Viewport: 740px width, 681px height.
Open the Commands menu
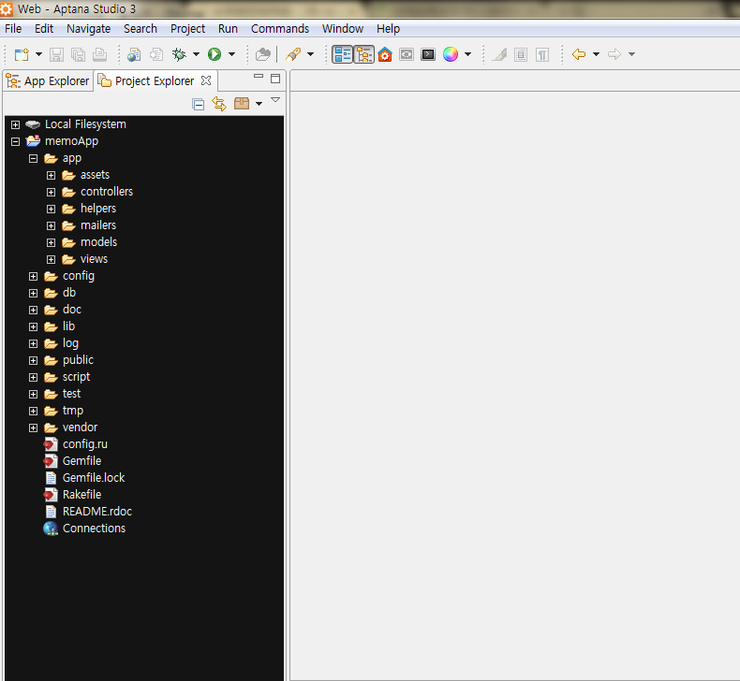(x=280, y=29)
